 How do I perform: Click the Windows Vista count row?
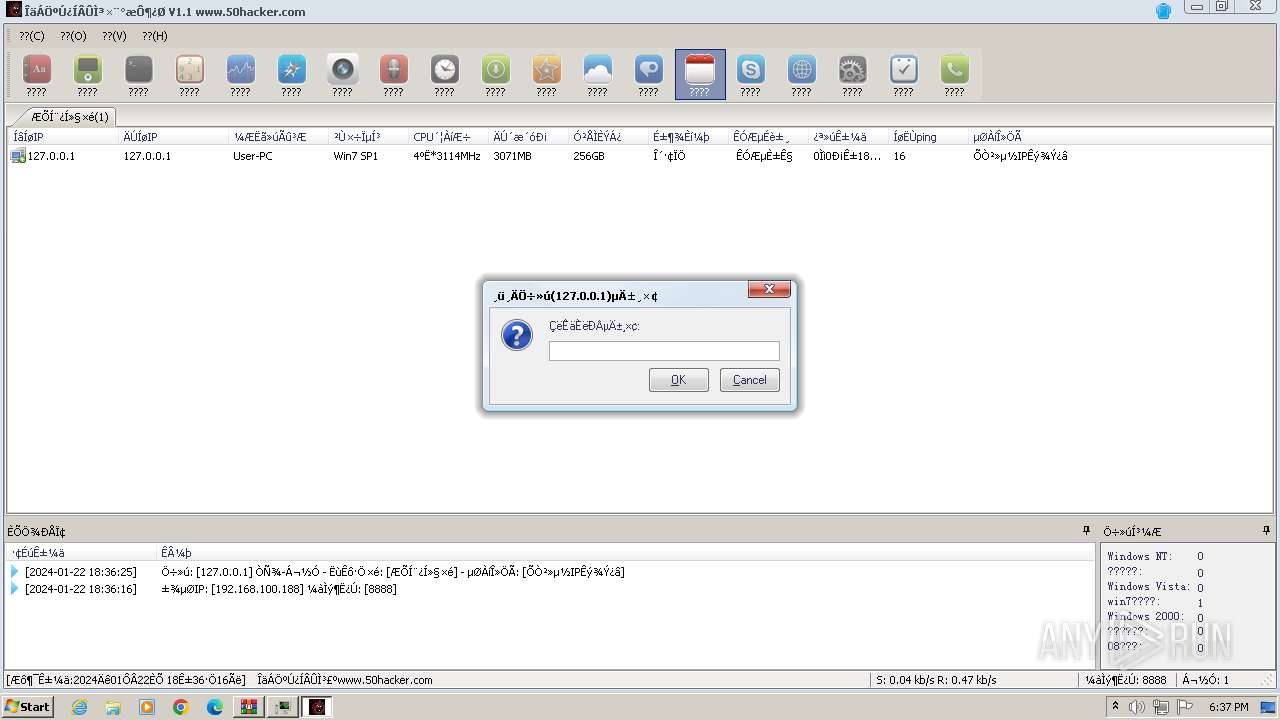pos(1155,587)
